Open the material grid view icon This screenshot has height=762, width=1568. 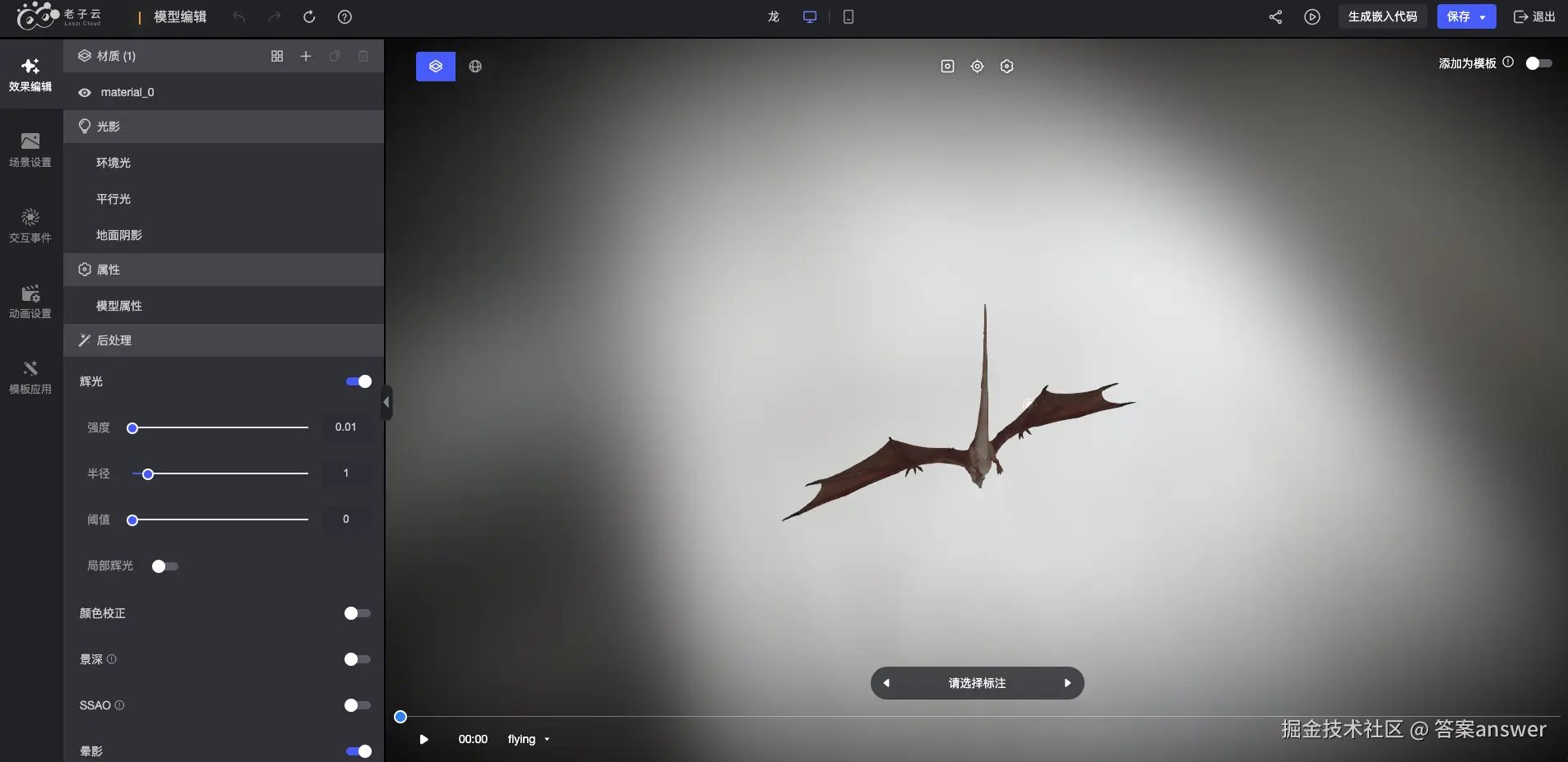[277, 56]
